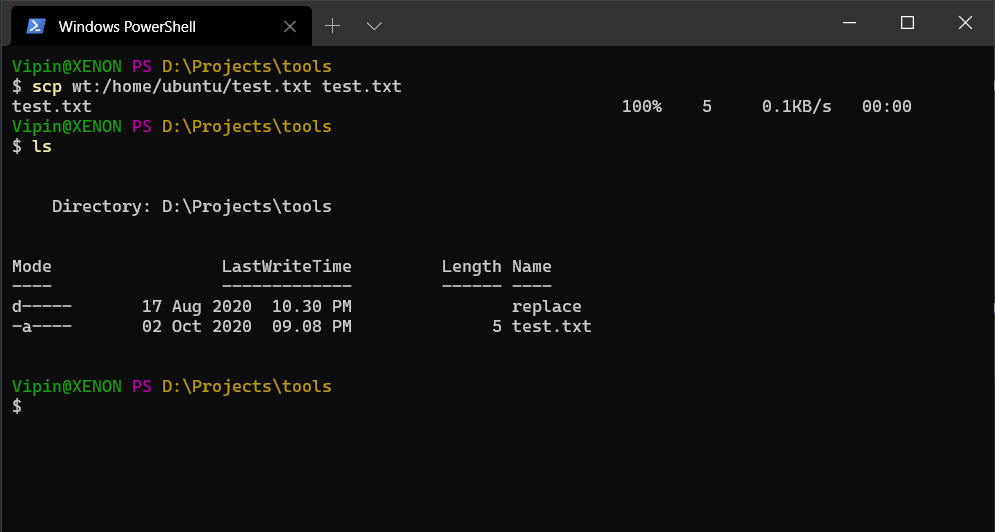Click 'test.txt' in scp output line
Viewport: 995px width, 532px height.
(52, 106)
